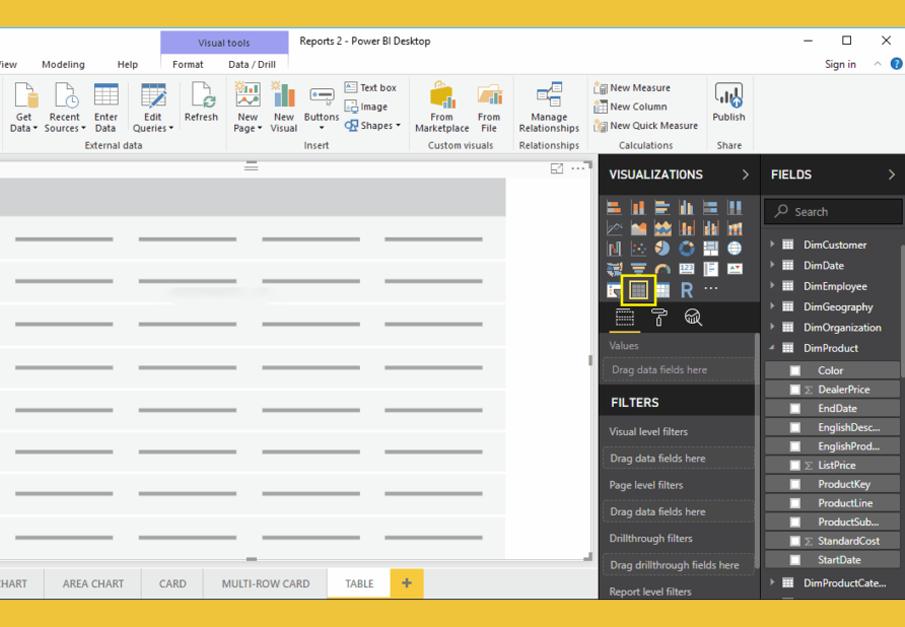Open the MULTI-ROW CARD page tab
The image size is (905, 627).
[265, 584]
